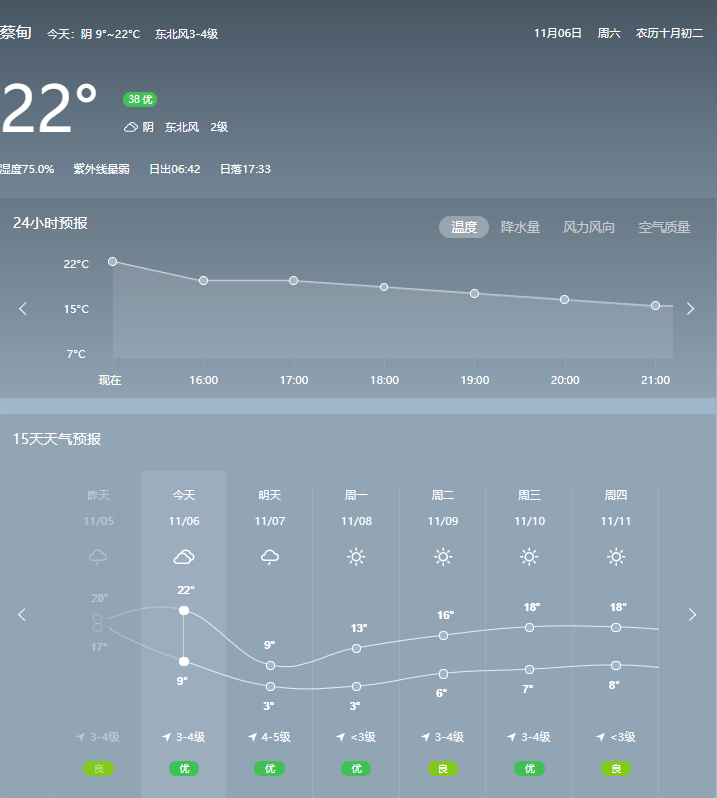Click the 良 air quality badge for 周四
This screenshot has width=717, height=798.
(616, 768)
